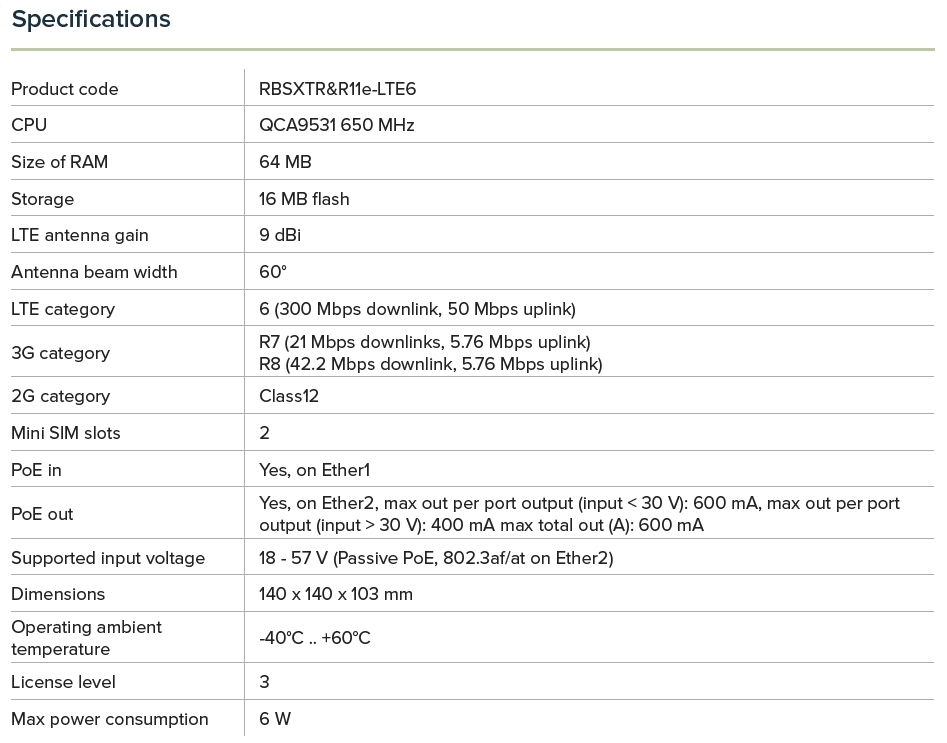The width and height of the screenshot is (947, 743).
Task: Select the Antenna beam width label
Action: [x=94, y=272]
